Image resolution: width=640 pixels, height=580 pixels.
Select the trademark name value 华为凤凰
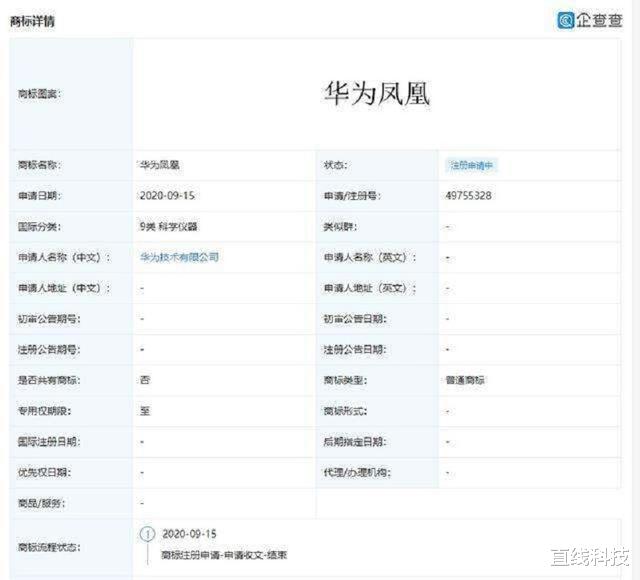[x=160, y=165]
